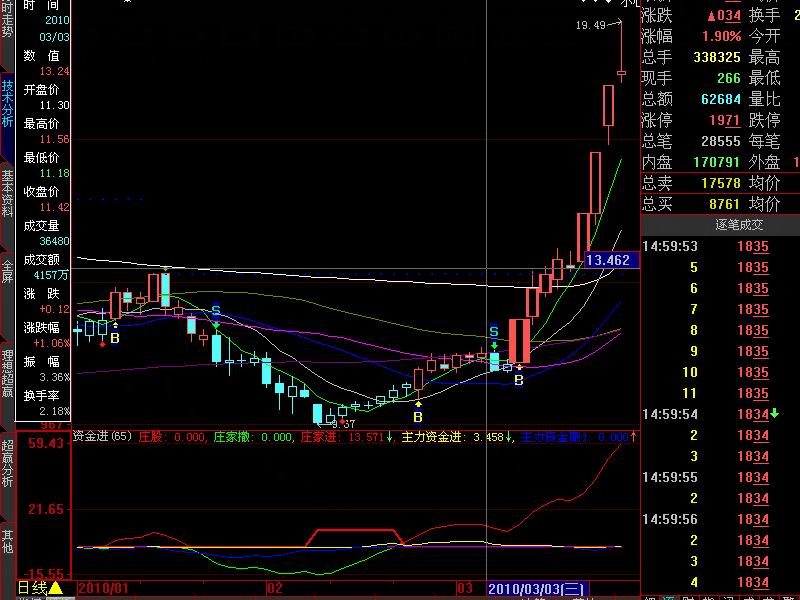
Task: Click the S sell marker in late January
Action: [x=216, y=310]
